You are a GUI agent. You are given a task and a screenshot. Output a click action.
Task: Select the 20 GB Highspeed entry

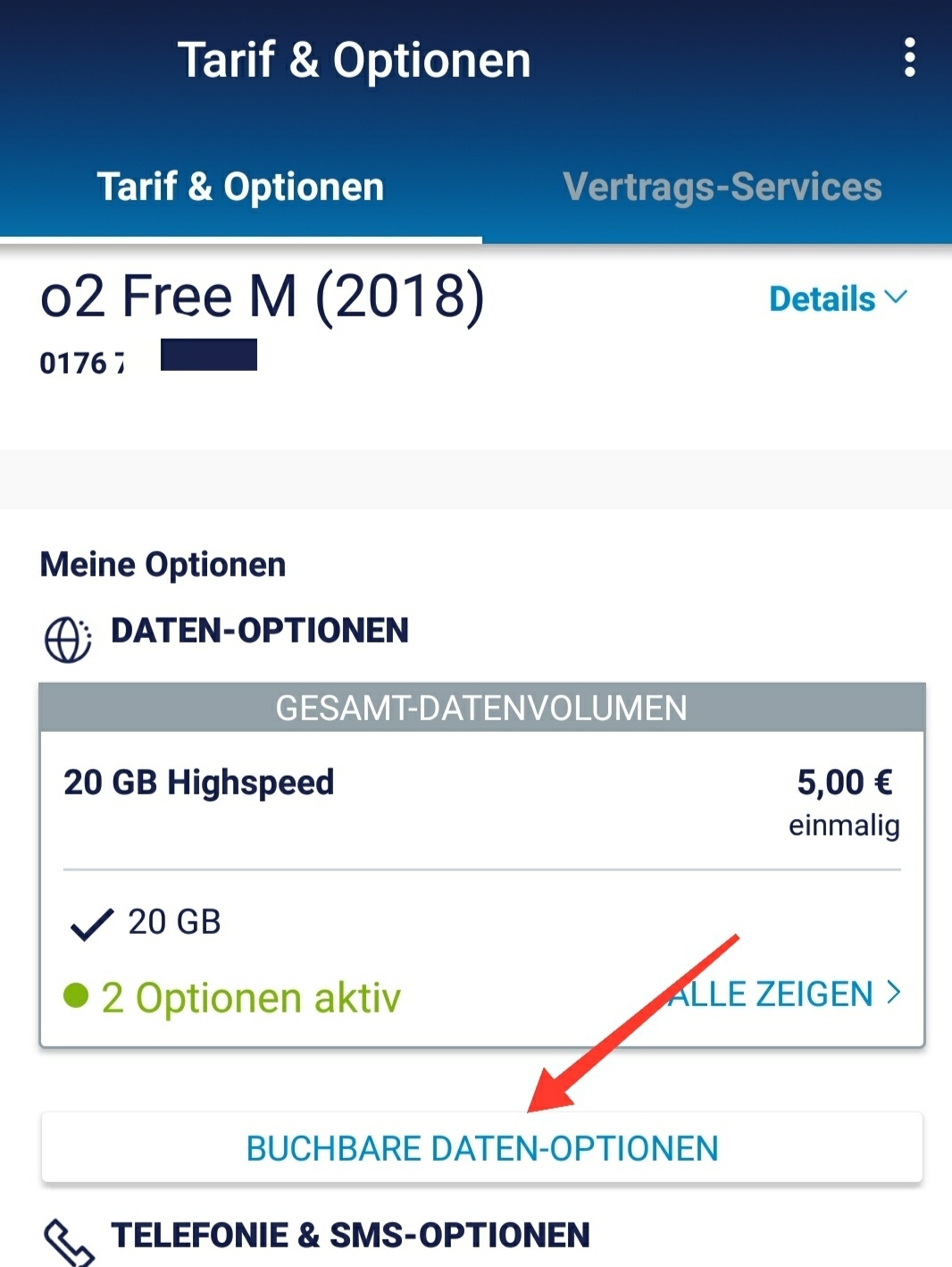click(199, 782)
